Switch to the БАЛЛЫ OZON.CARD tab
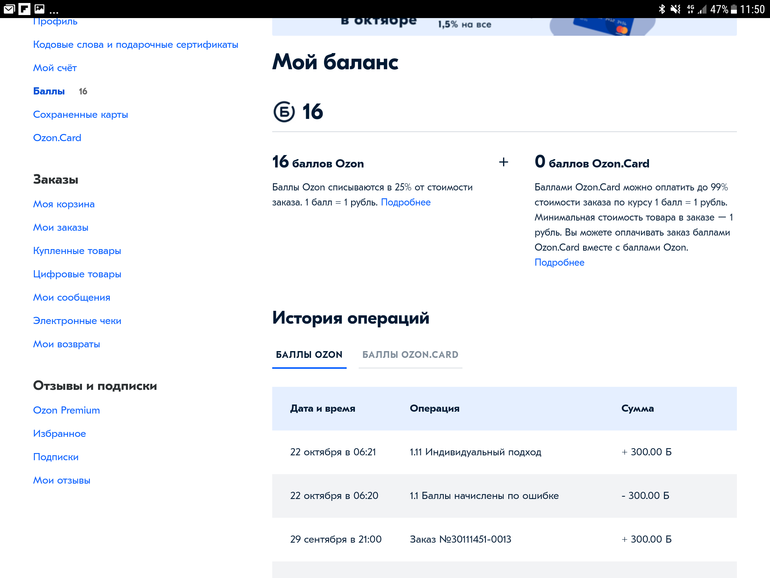Viewport: 770px width, 578px height. pyautogui.click(x=410, y=354)
